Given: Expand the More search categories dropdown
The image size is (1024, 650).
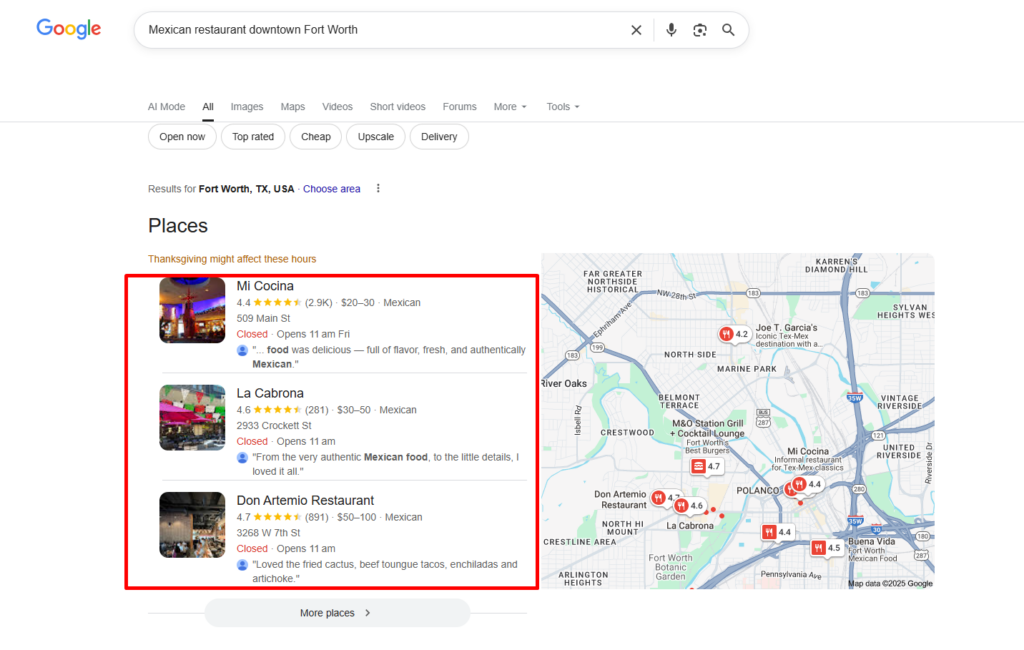Looking at the screenshot, I should pos(510,107).
